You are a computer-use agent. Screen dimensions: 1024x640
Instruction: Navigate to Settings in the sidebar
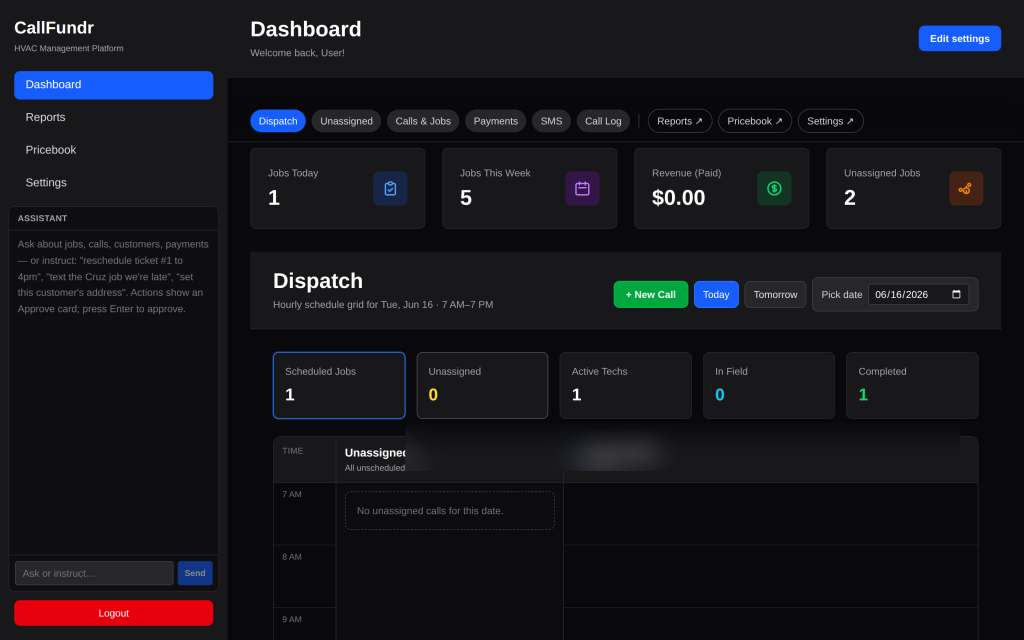(114, 183)
